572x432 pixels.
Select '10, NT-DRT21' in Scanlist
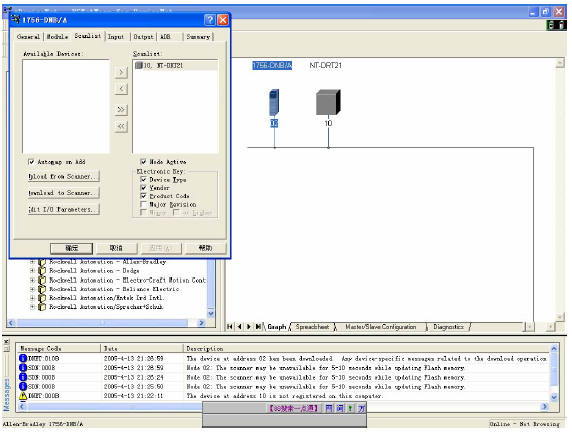pos(175,65)
